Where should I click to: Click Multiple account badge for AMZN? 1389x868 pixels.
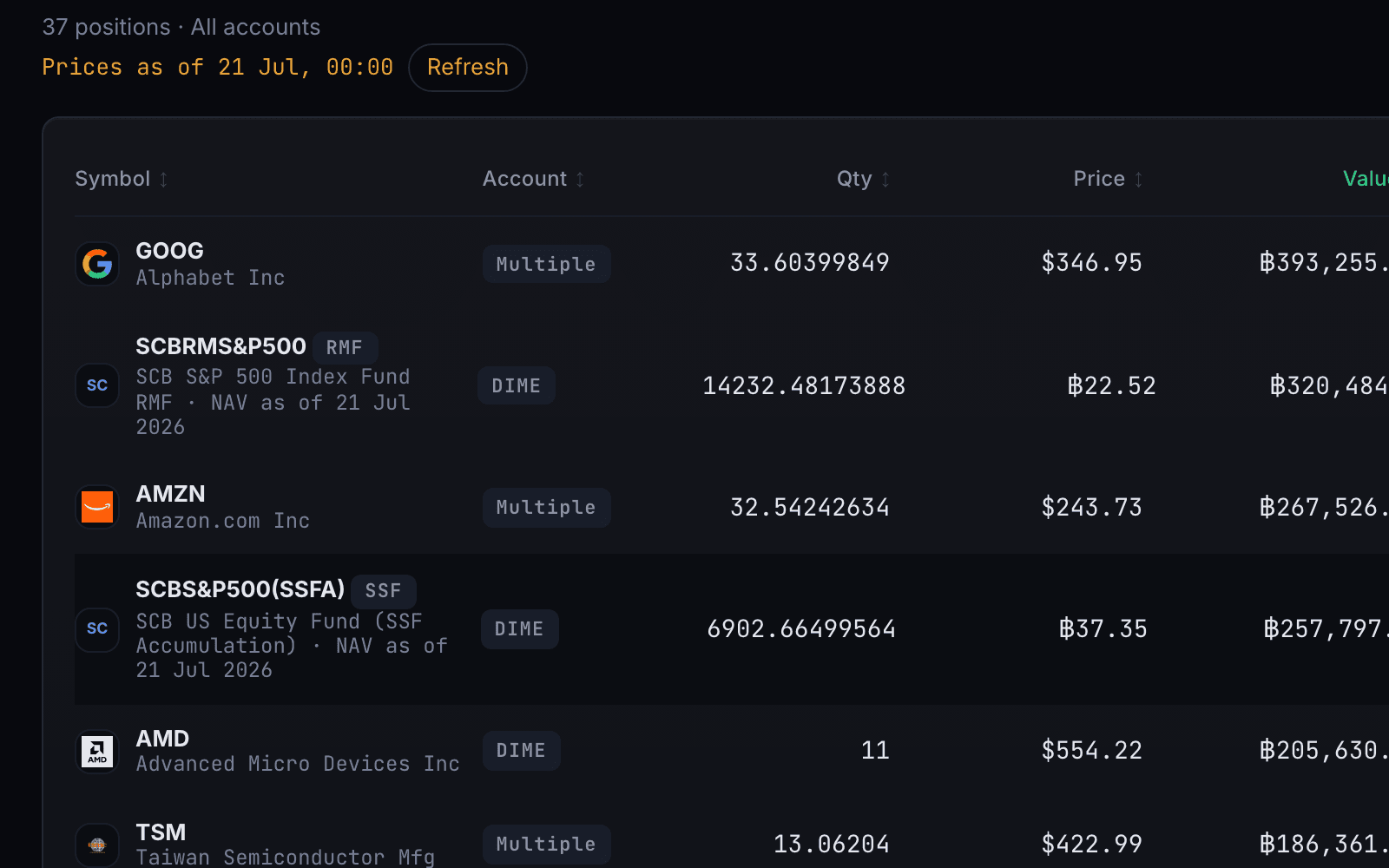pyautogui.click(x=546, y=507)
